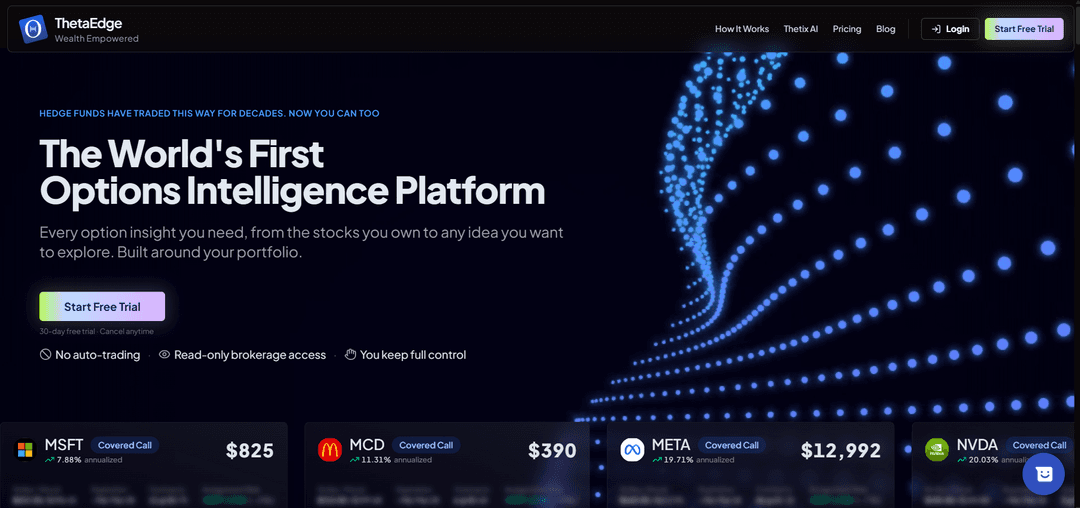The height and width of the screenshot is (508, 1080).
Task: Click the trend-up arrow on MCD card
Action: 353,460
